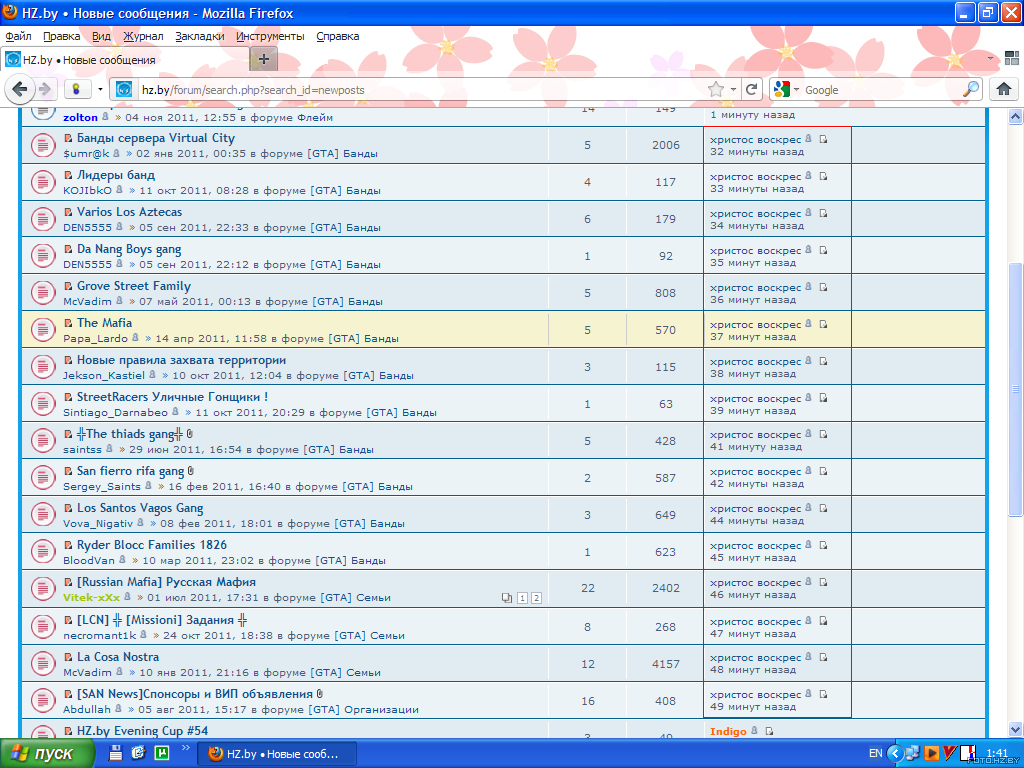Open the Indigo user link
1024x768 pixels.
[x=728, y=731]
